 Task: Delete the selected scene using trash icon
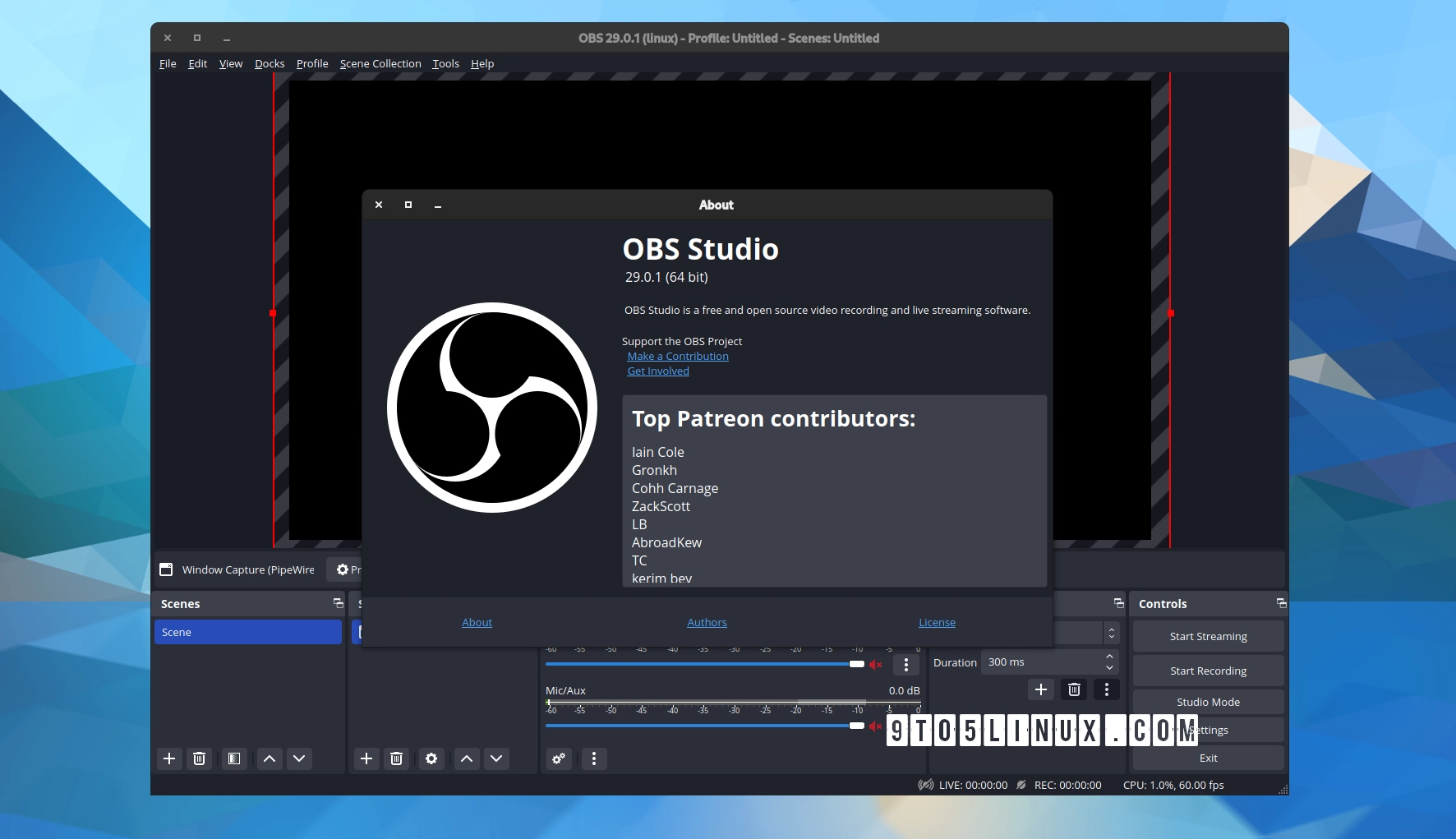point(199,758)
